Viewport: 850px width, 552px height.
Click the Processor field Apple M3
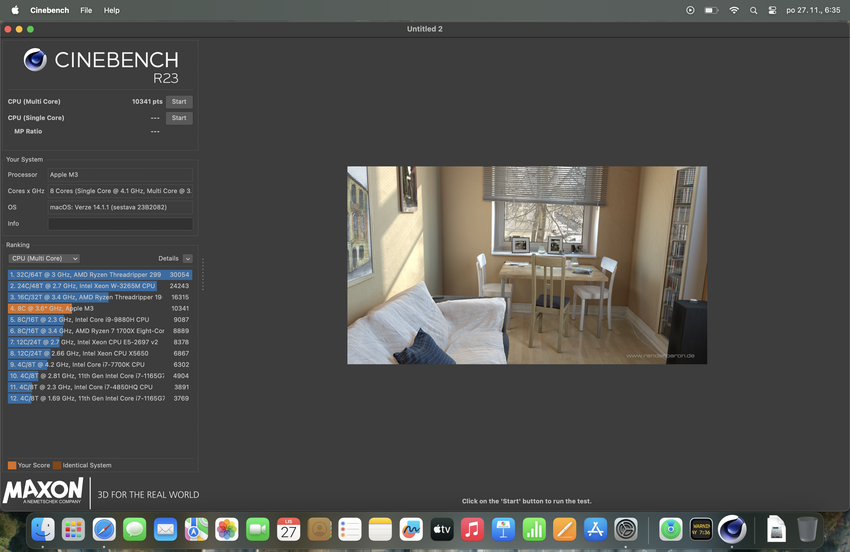point(120,175)
